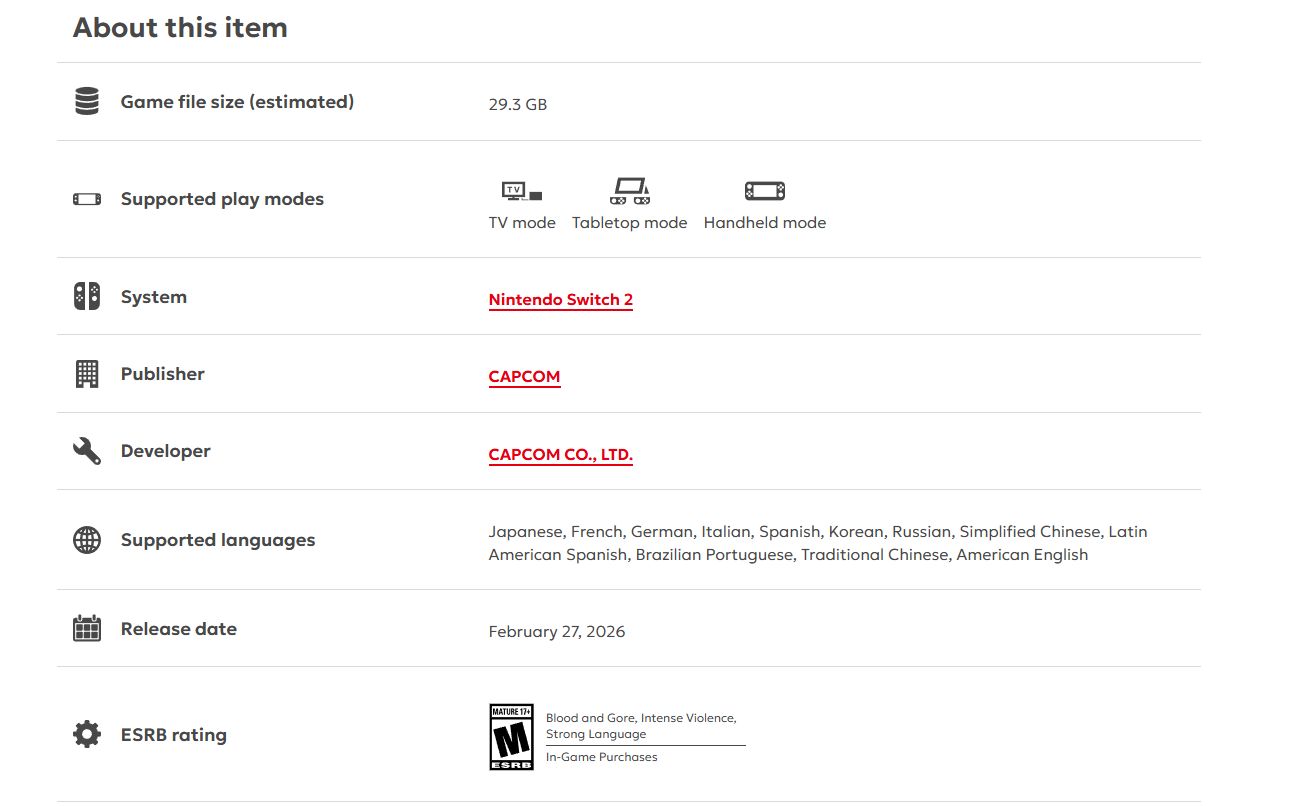The width and height of the screenshot is (1289, 806).
Task: Click the February 27, 2026 release date
Action: click(556, 632)
